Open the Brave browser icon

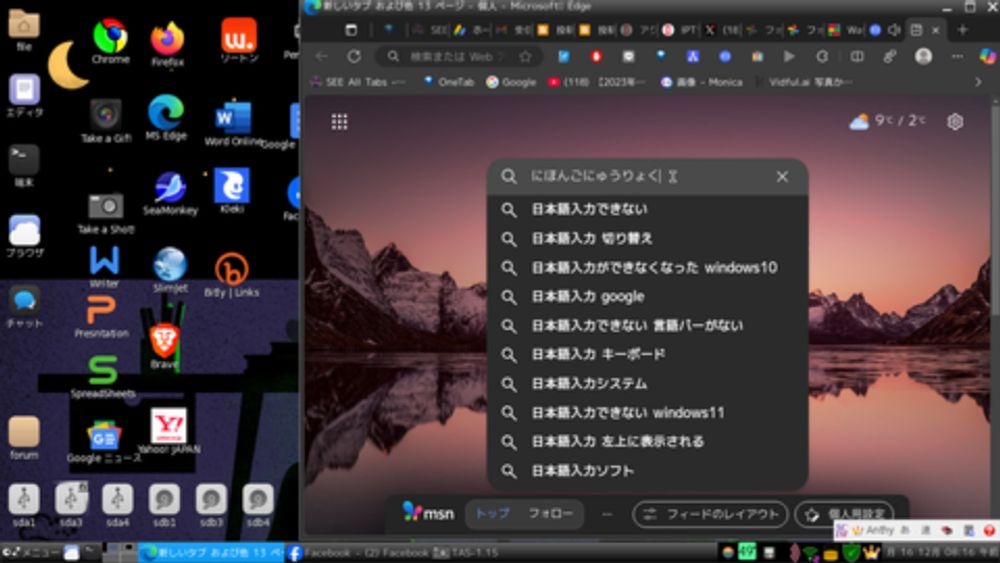165,346
